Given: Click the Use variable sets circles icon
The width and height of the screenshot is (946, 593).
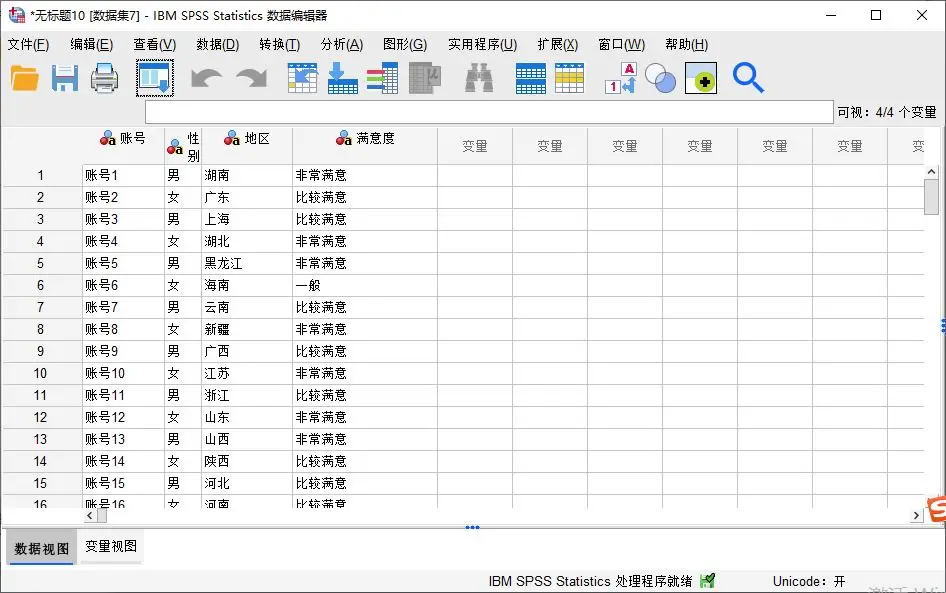Looking at the screenshot, I should (660, 78).
